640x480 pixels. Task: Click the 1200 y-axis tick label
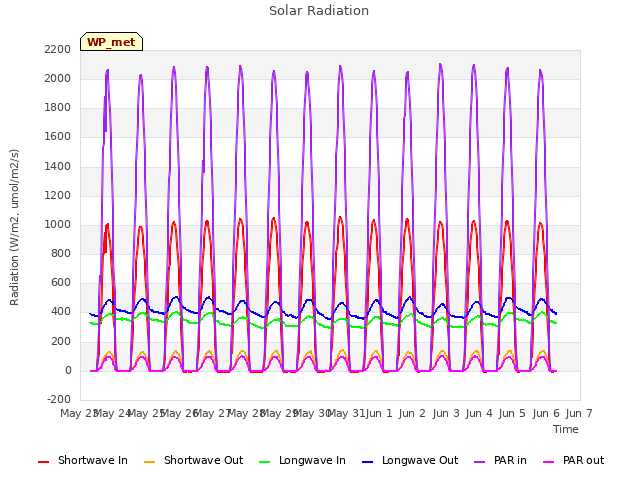click(58, 196)
